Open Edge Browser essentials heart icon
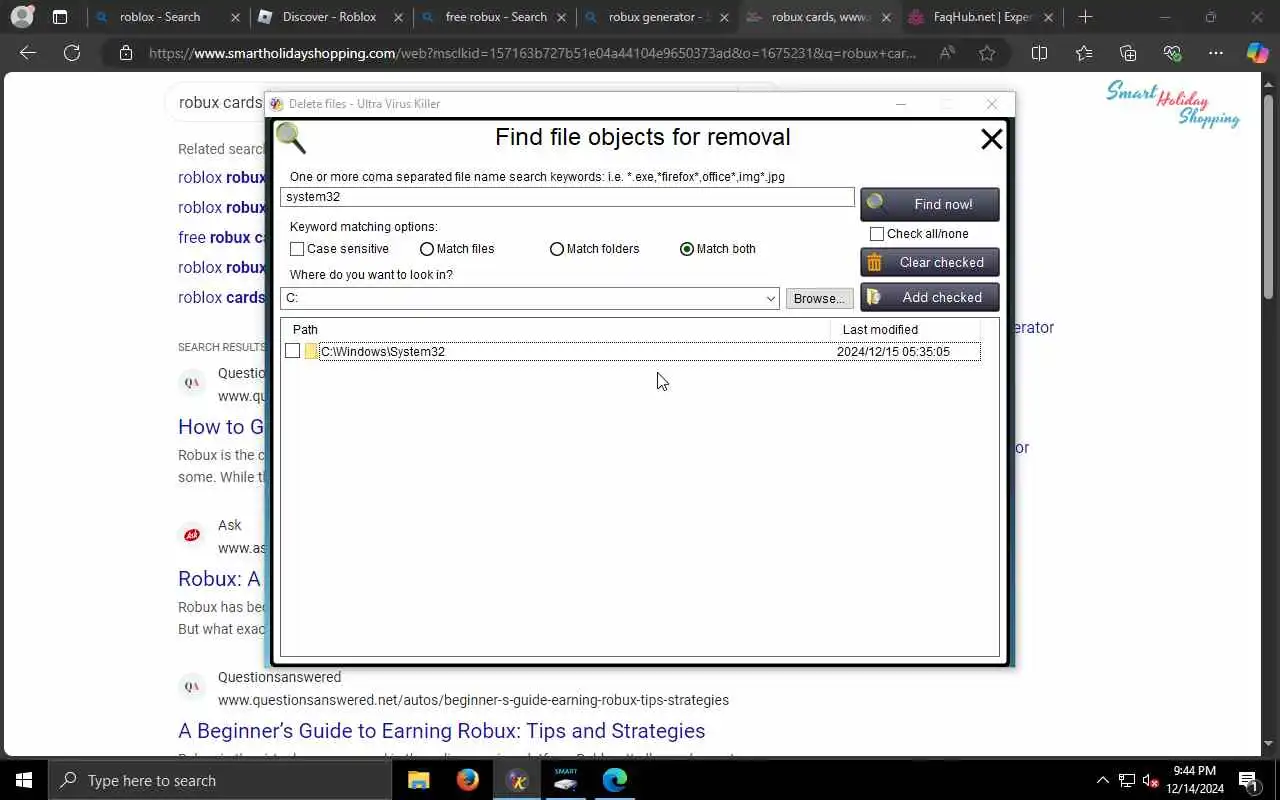1280x800 pixels. click(1172, 53)
